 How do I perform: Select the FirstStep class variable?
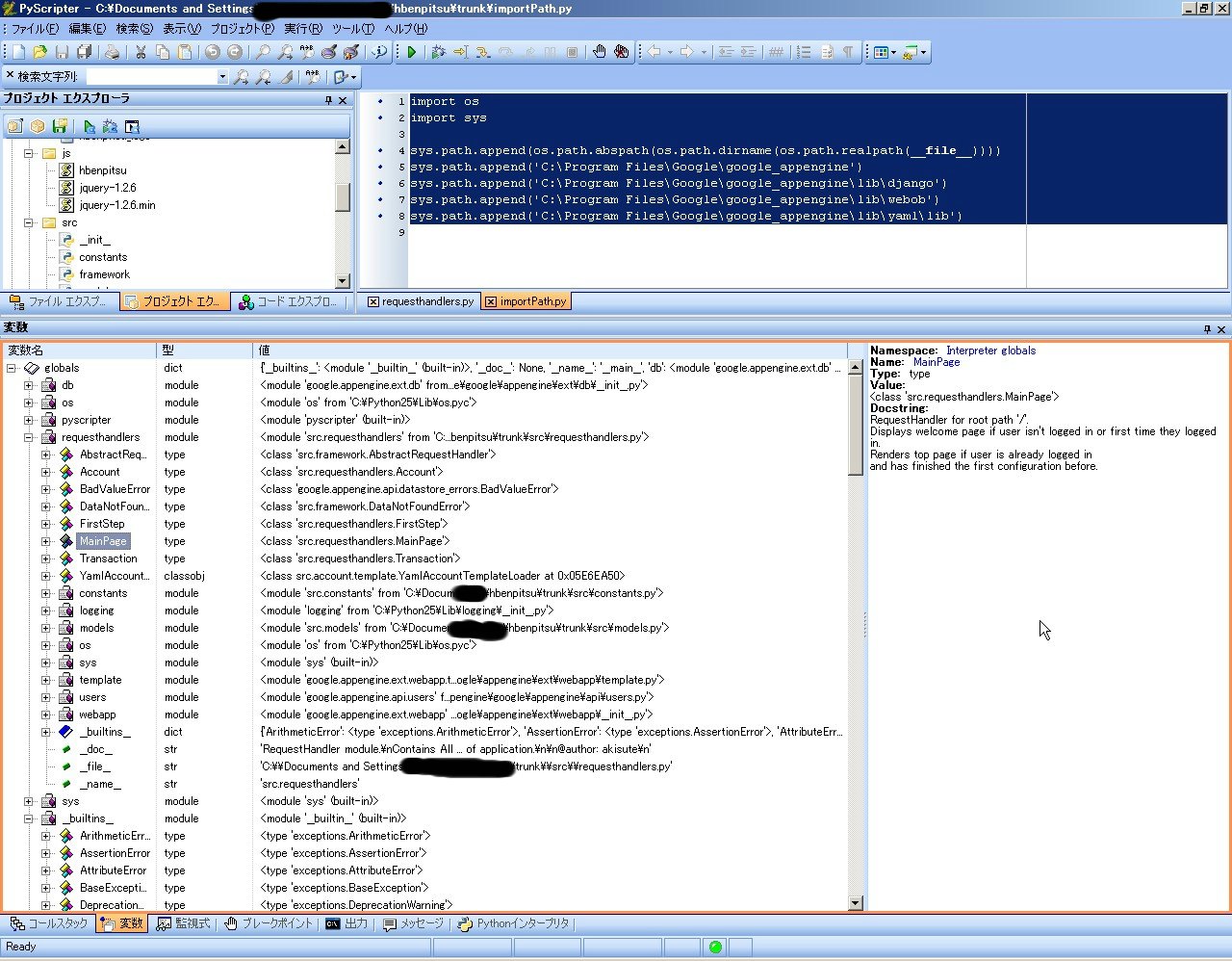pyautogui.click(x=102, y=524)
